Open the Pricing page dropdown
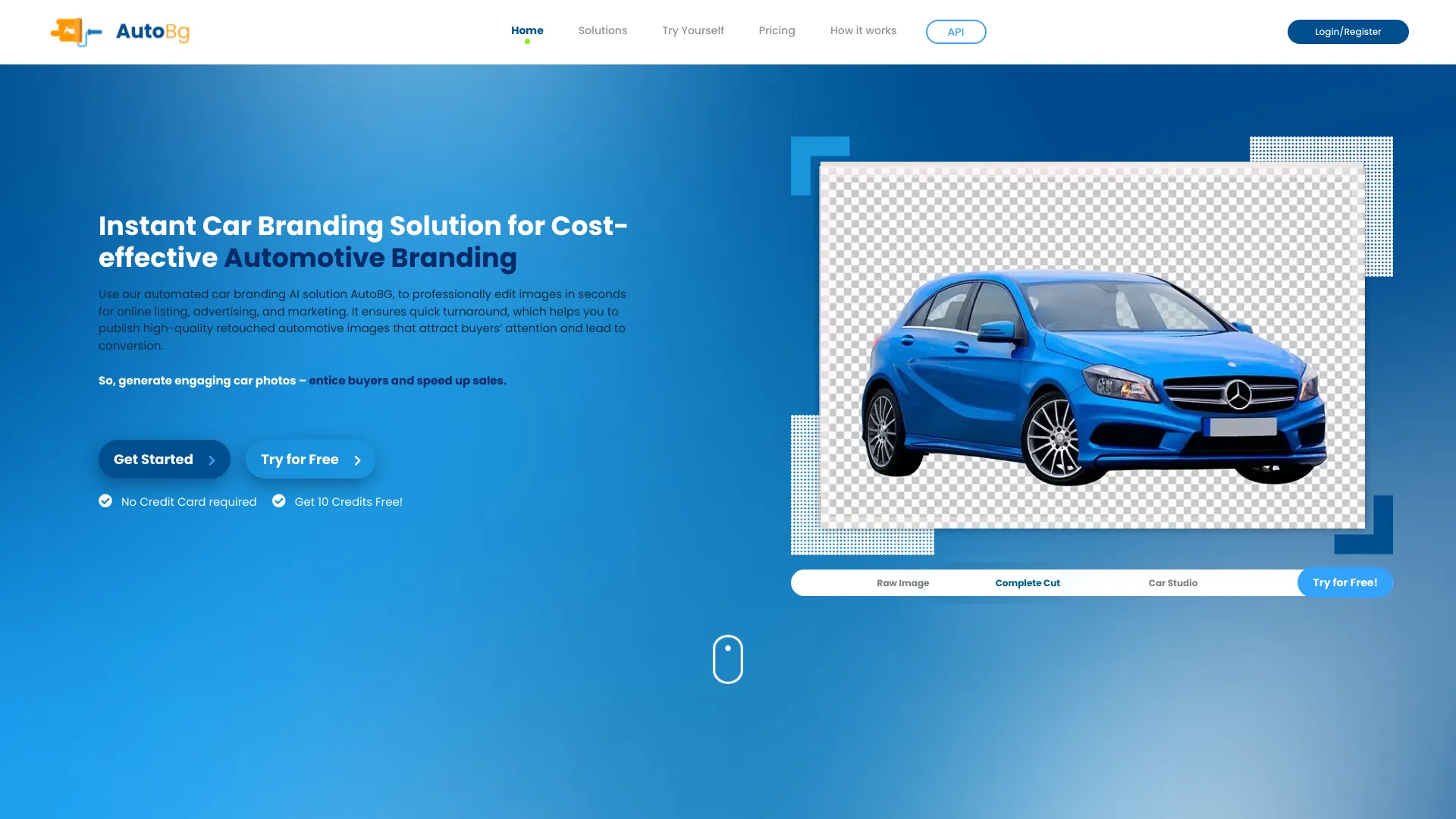Viewport: 1456px width, 819px height. [x=776, y=30]
